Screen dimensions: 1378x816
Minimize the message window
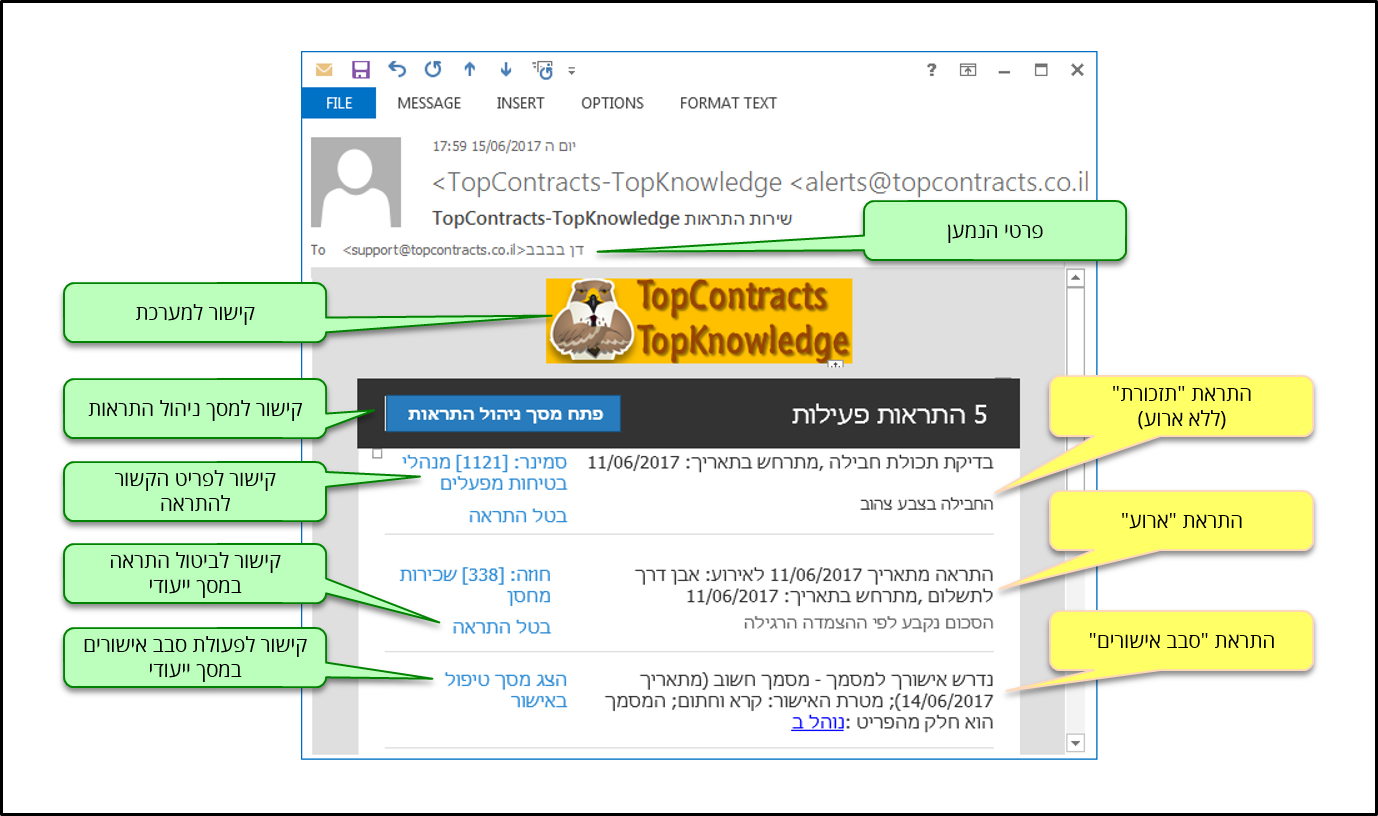1004,71
